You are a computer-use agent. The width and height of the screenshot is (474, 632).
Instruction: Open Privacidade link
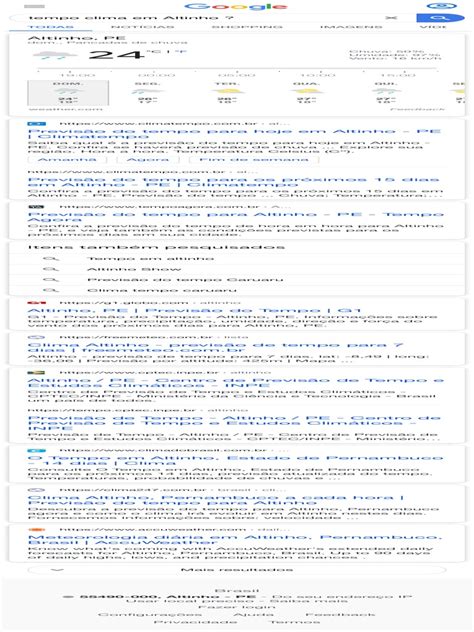[x=195, y=622]
